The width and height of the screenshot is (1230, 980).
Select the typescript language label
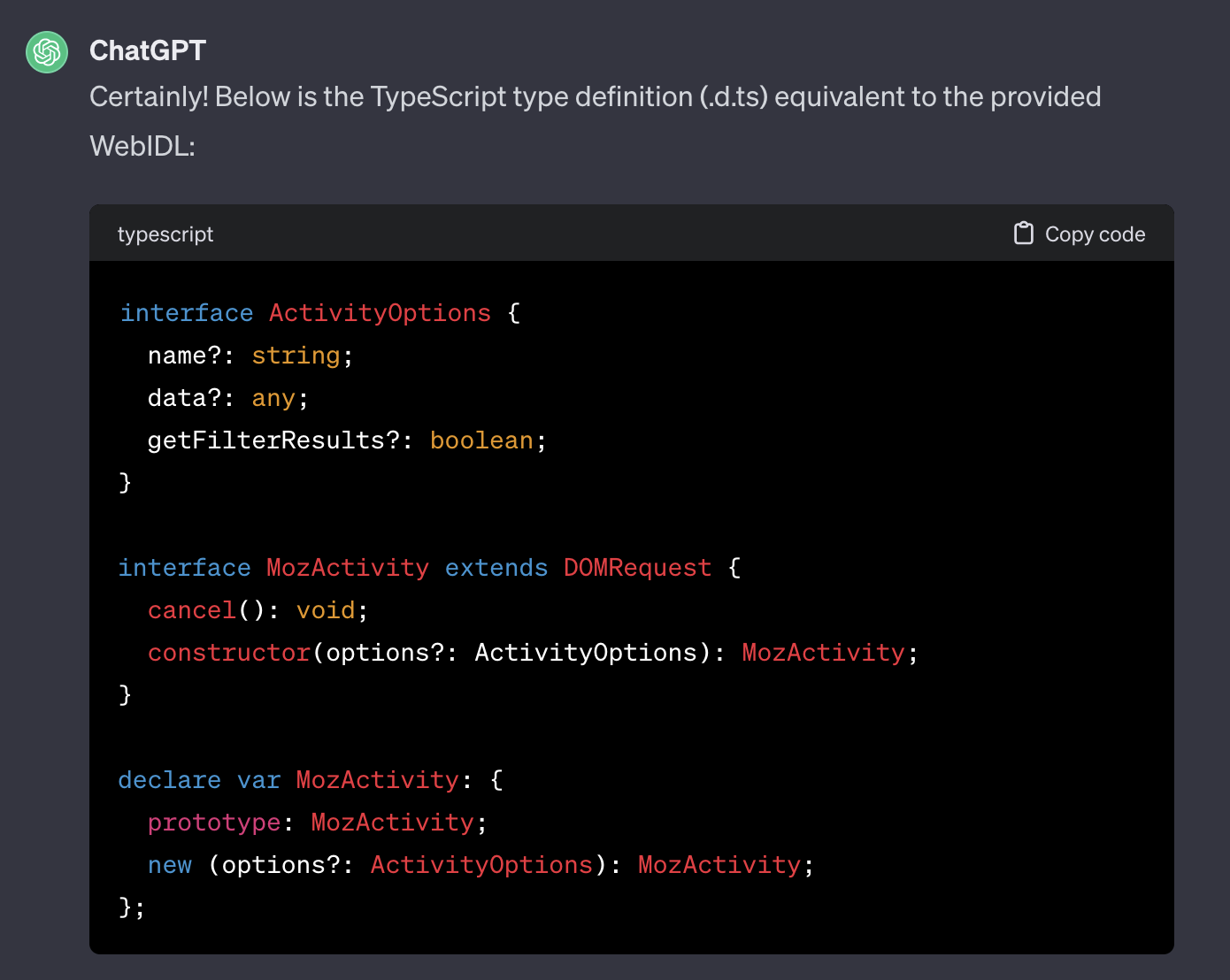165,234
